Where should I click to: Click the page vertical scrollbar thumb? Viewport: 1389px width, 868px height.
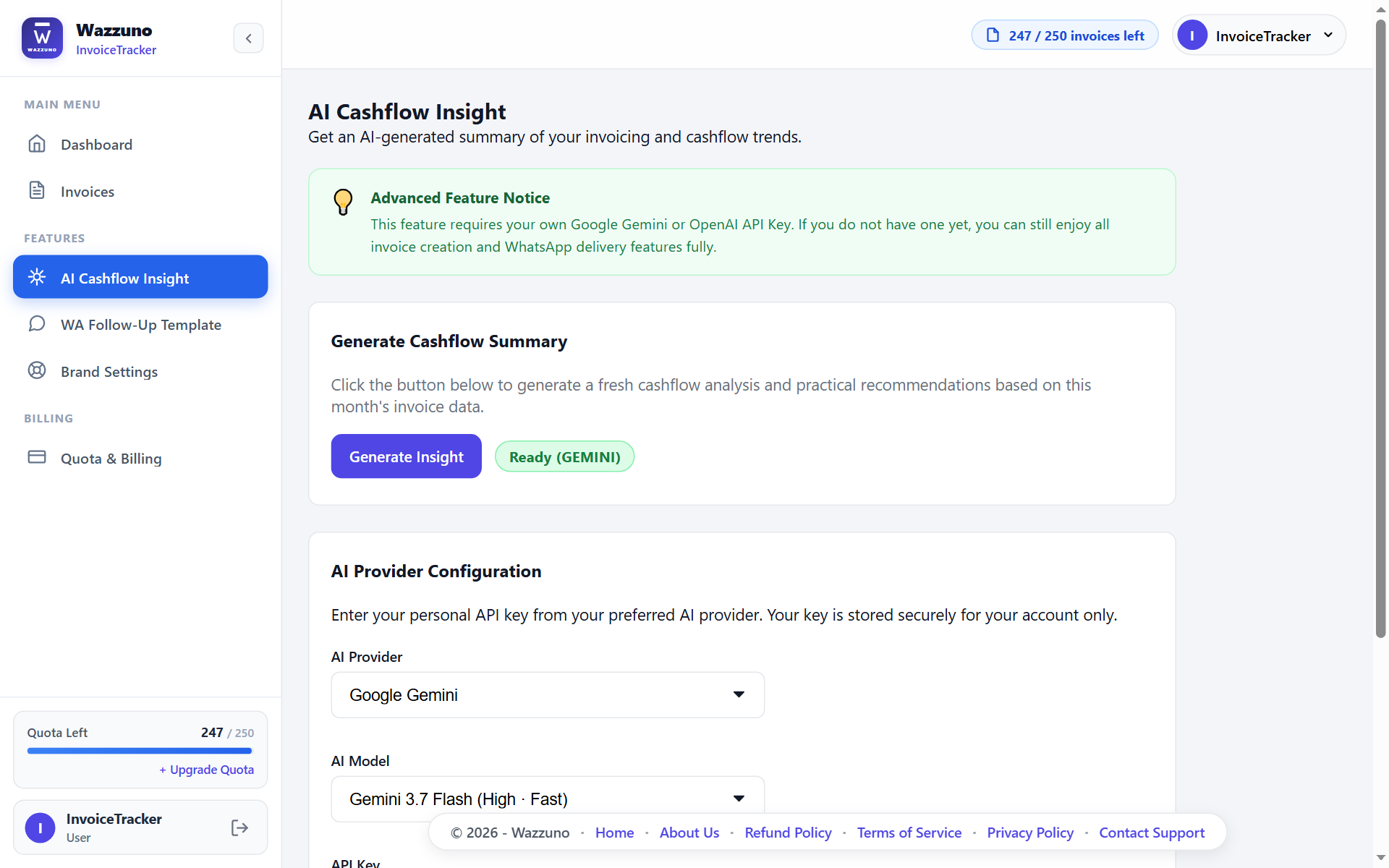pyautogui.click(x=1381, y=329)
